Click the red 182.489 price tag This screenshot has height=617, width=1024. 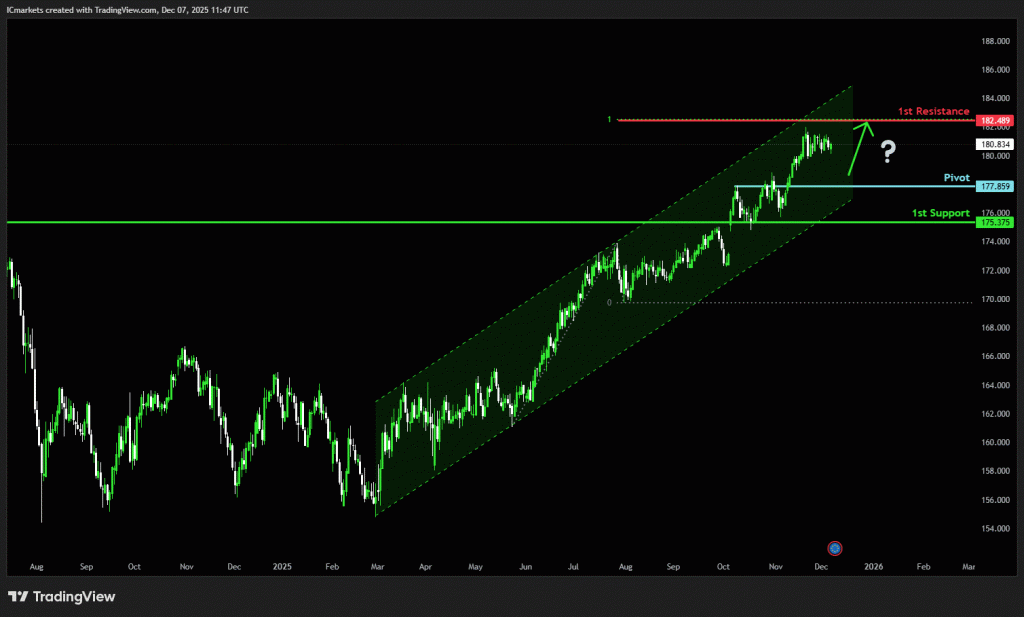994,120
